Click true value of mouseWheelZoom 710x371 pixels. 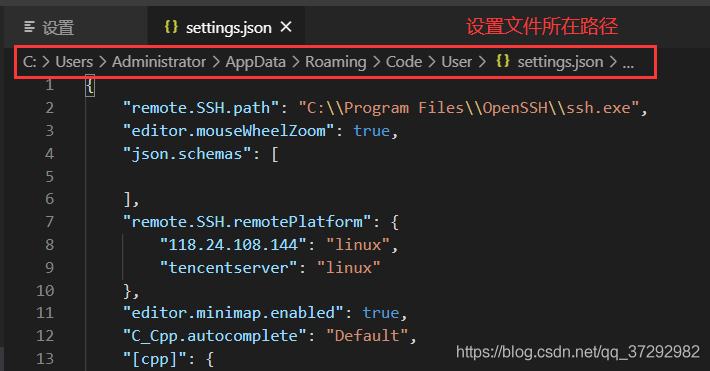[372, 131]
